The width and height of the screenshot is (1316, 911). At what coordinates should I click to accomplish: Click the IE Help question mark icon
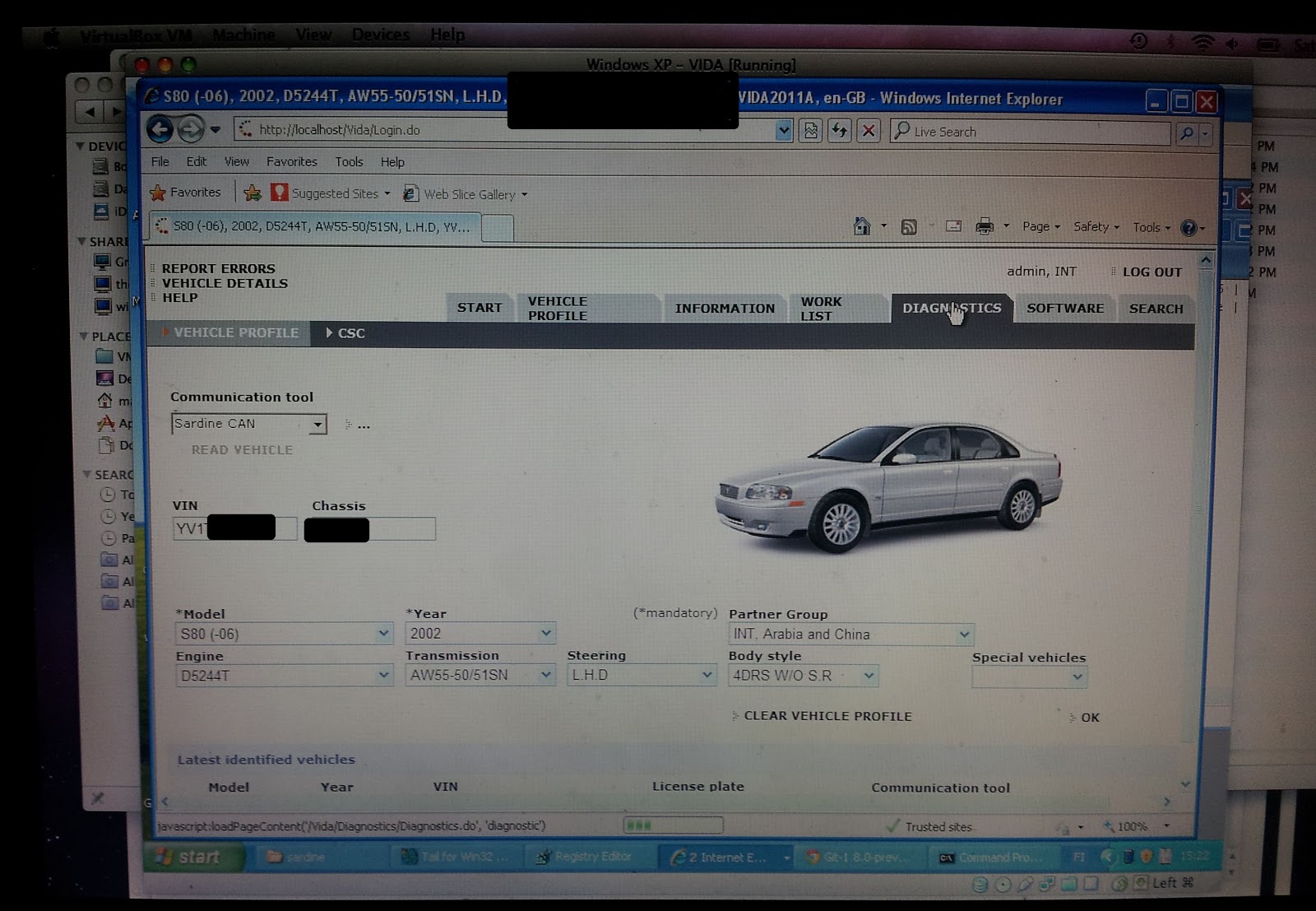1189,228
